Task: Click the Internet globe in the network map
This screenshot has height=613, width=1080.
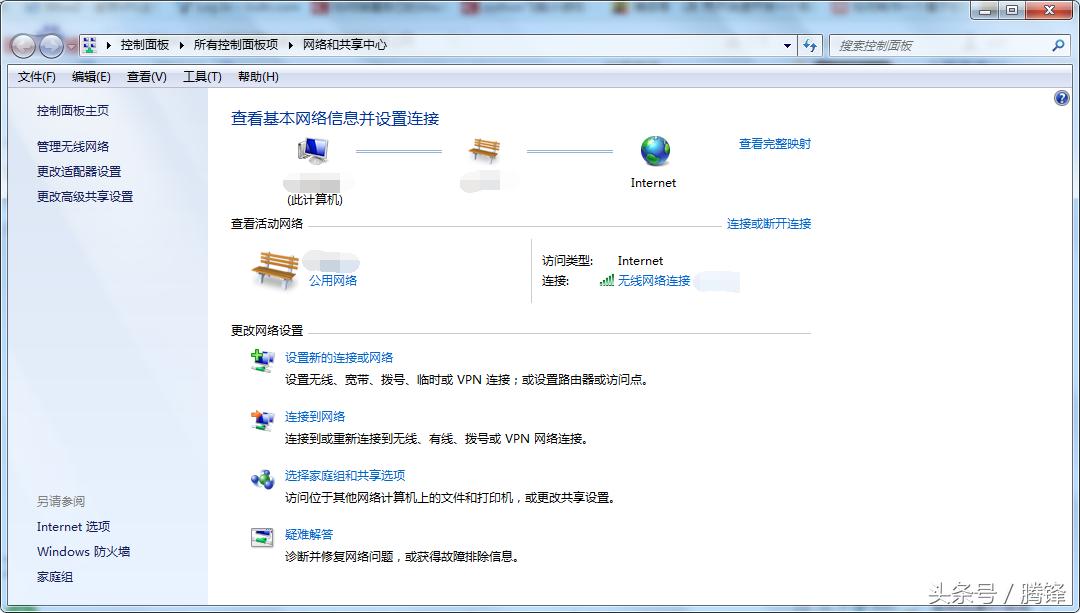Action: click(x=655, y=151)
